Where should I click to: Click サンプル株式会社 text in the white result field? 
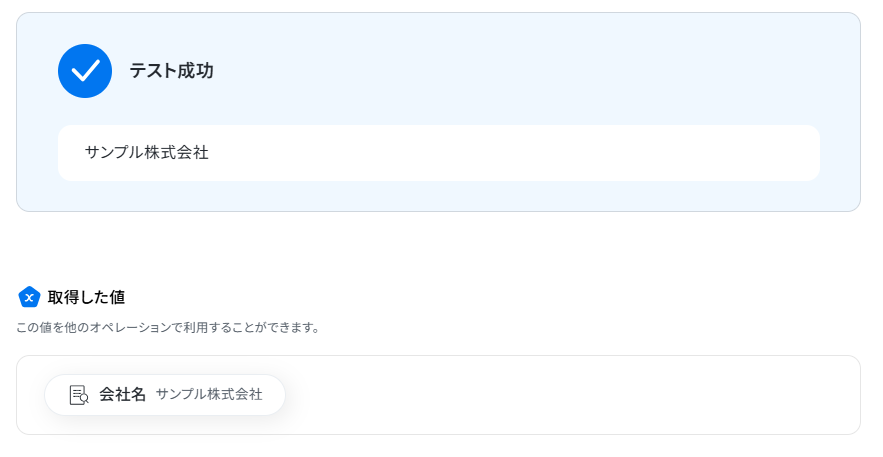tap(146, 153)
